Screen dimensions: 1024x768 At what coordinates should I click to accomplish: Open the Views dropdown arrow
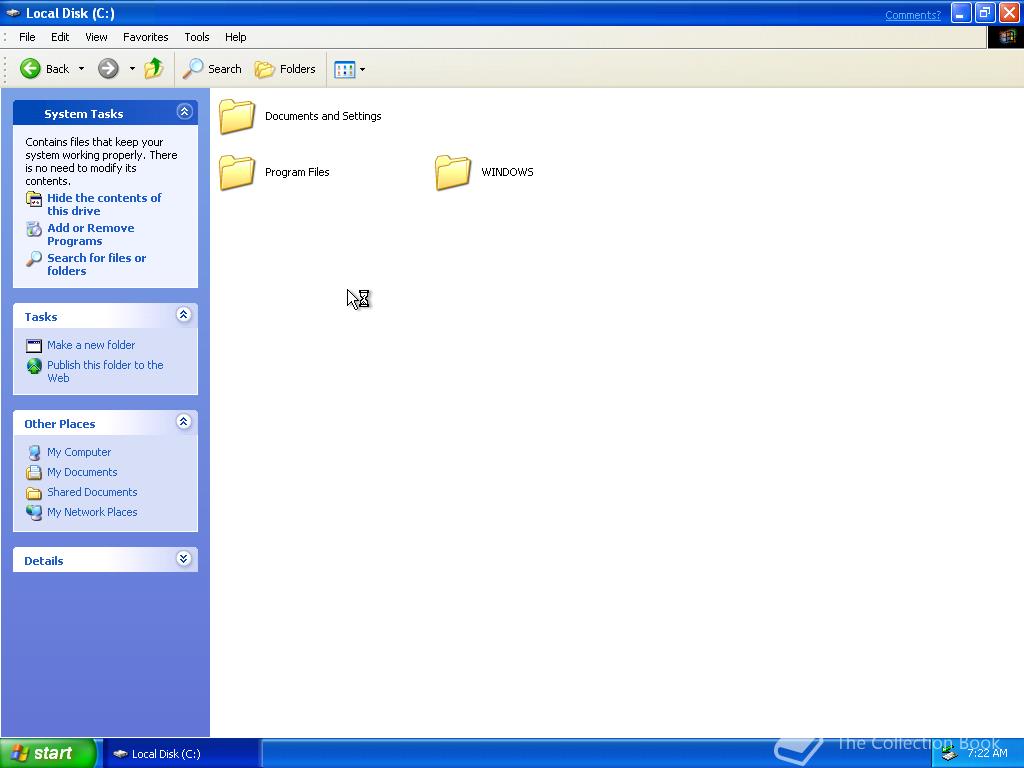tap(362, 69)
